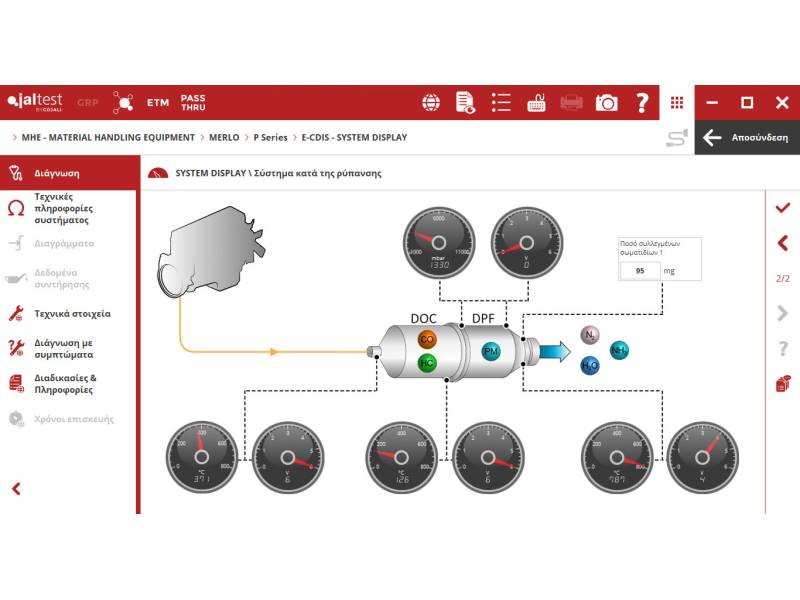Click the globe language icon in top bar
This screenshot has height=600, width=800.
pos(431,103)
